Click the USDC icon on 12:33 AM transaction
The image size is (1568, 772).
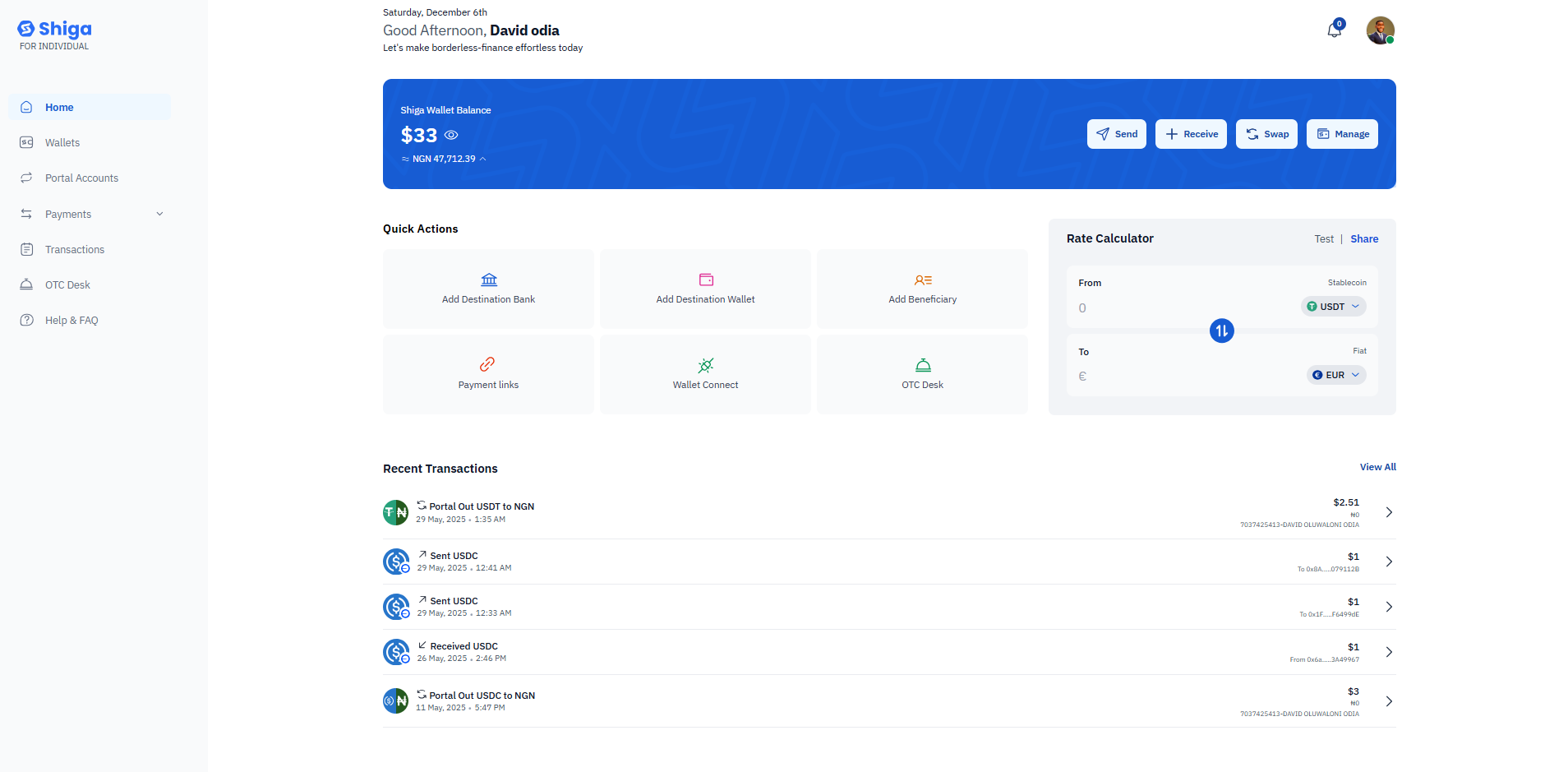[396, 607]
